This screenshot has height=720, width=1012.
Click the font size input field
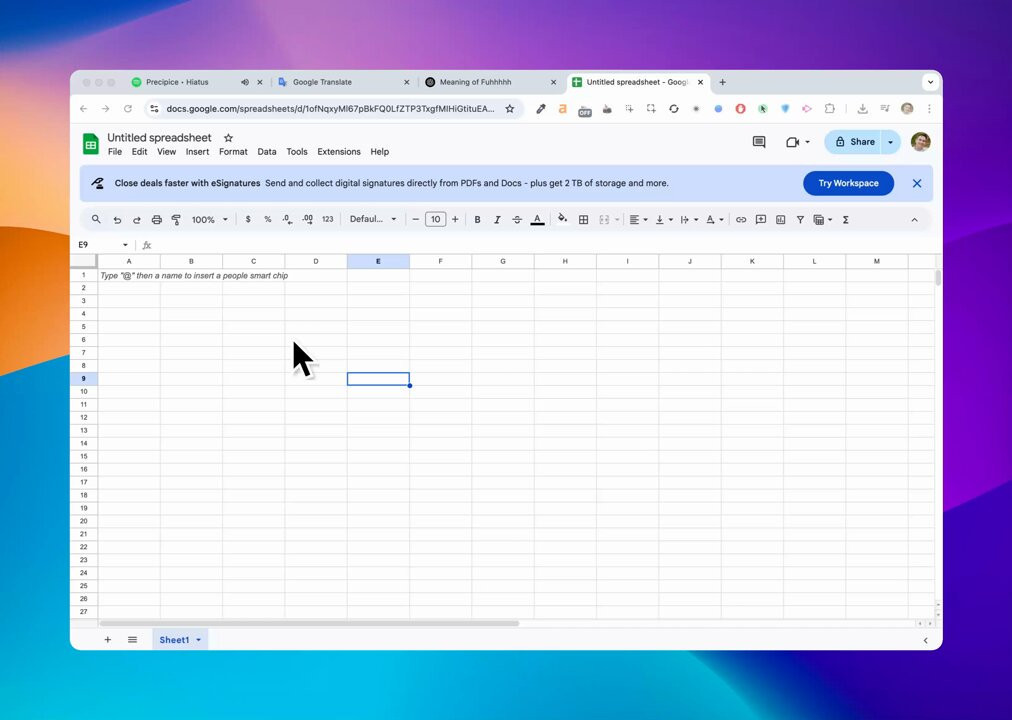[x=436, y=219]
